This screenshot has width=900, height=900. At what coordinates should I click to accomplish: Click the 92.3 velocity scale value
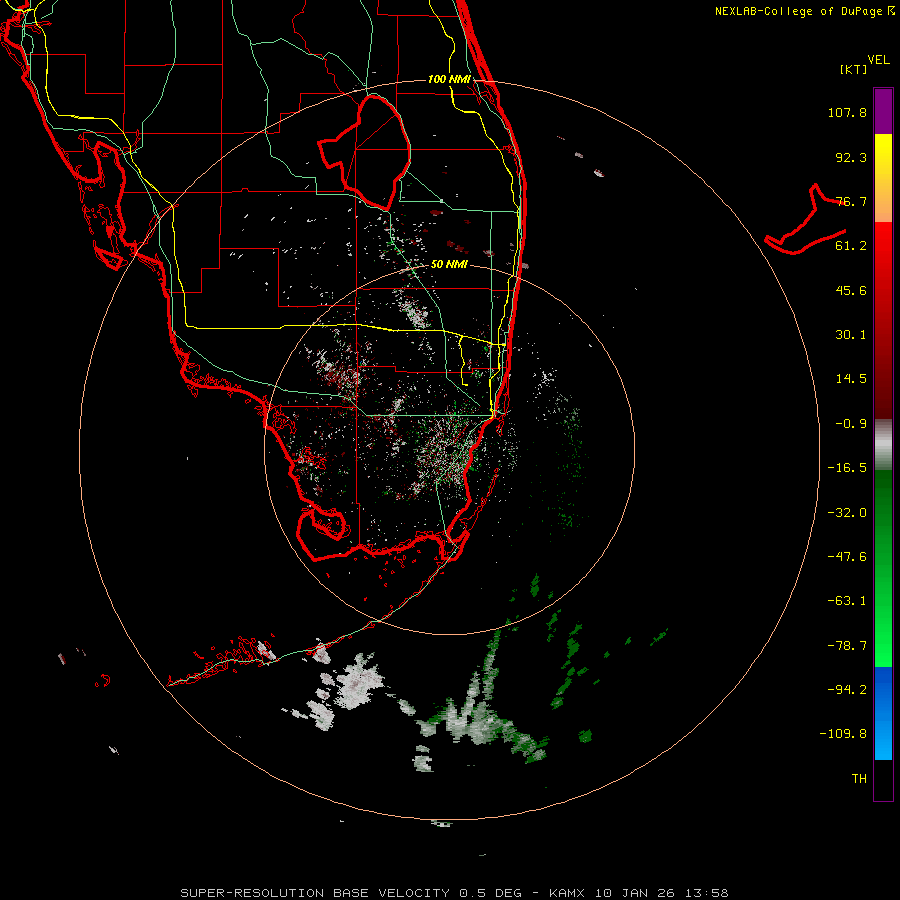click(851, 157)
